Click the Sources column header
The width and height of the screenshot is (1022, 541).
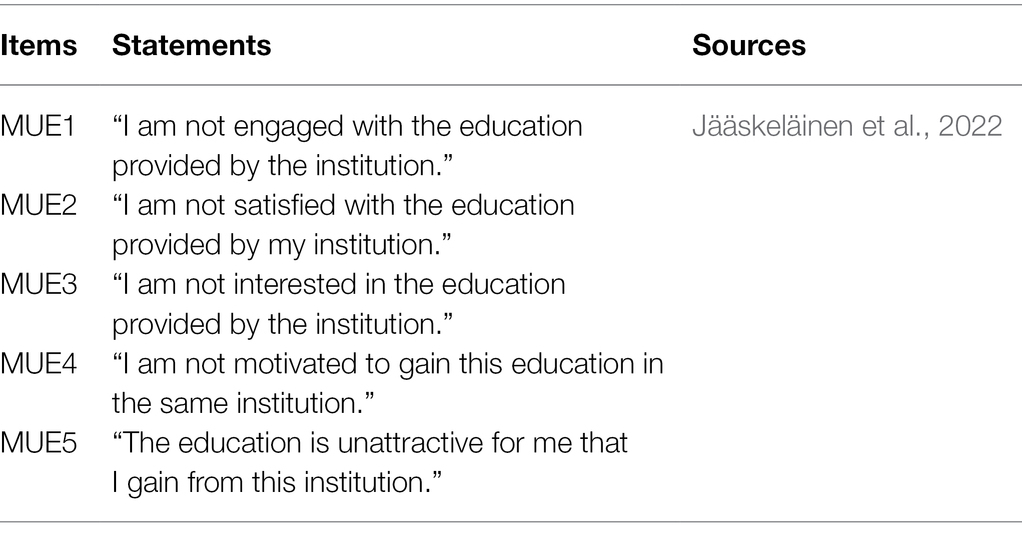(x=749, y=45)
